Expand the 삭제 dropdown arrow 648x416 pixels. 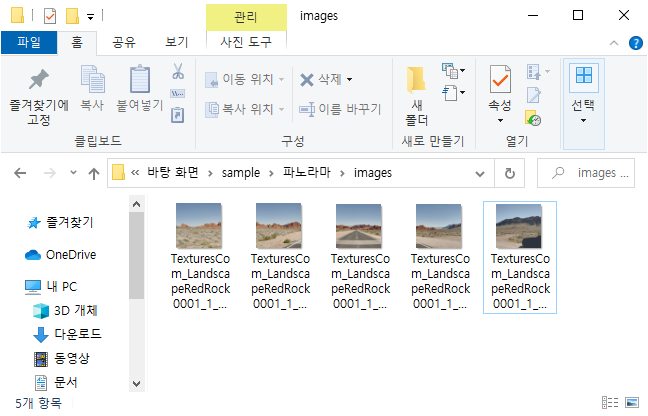[350, 79]
